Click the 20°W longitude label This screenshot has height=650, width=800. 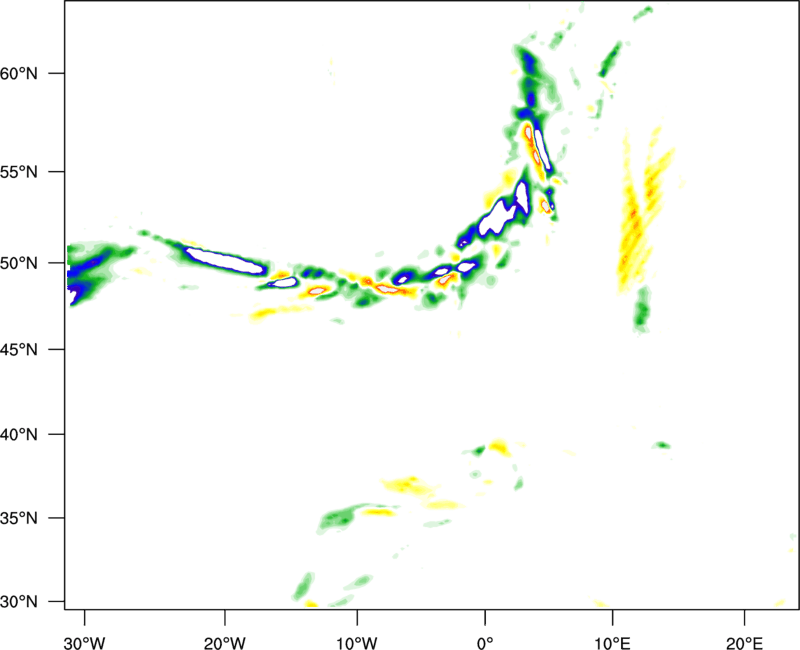(x=224, y=643)
